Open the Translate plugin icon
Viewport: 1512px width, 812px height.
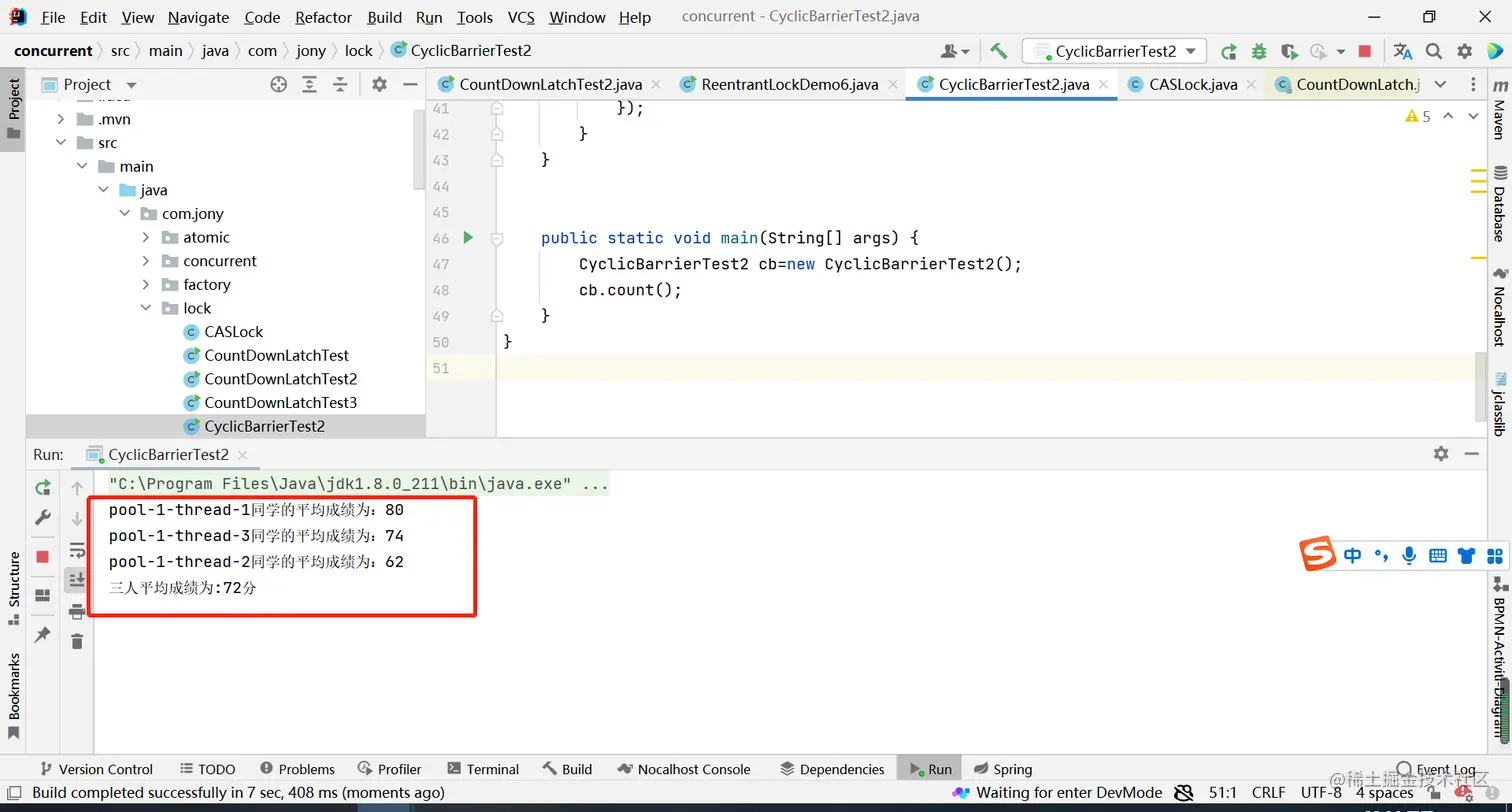1402,51
